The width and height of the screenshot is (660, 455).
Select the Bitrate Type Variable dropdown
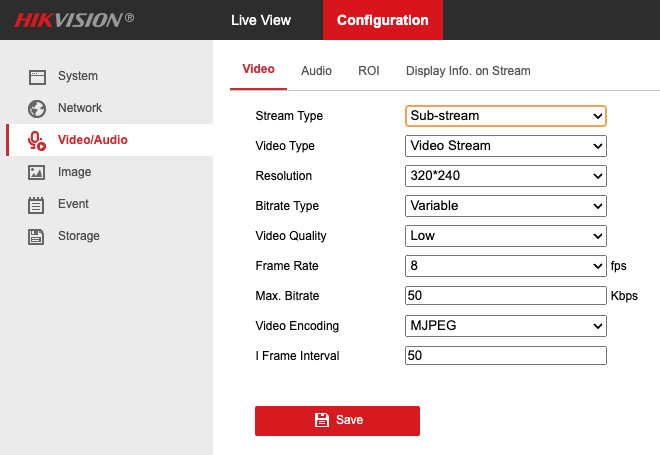506,206
